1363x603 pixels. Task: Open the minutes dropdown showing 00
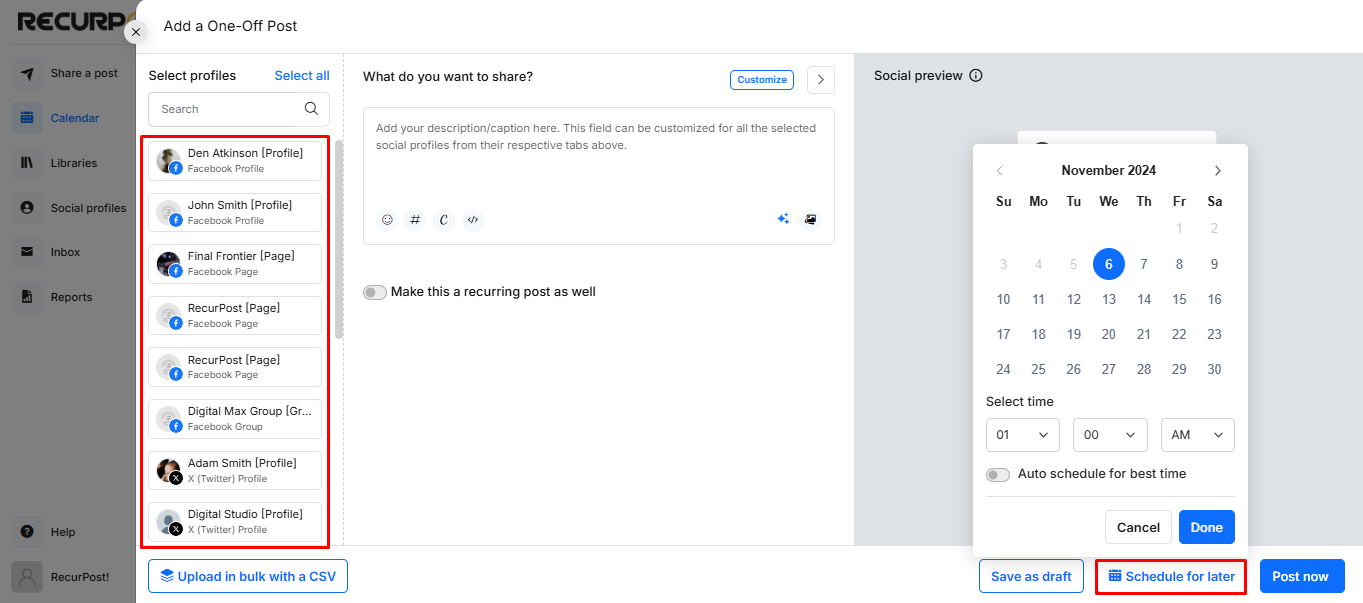tap(1110, 435)
